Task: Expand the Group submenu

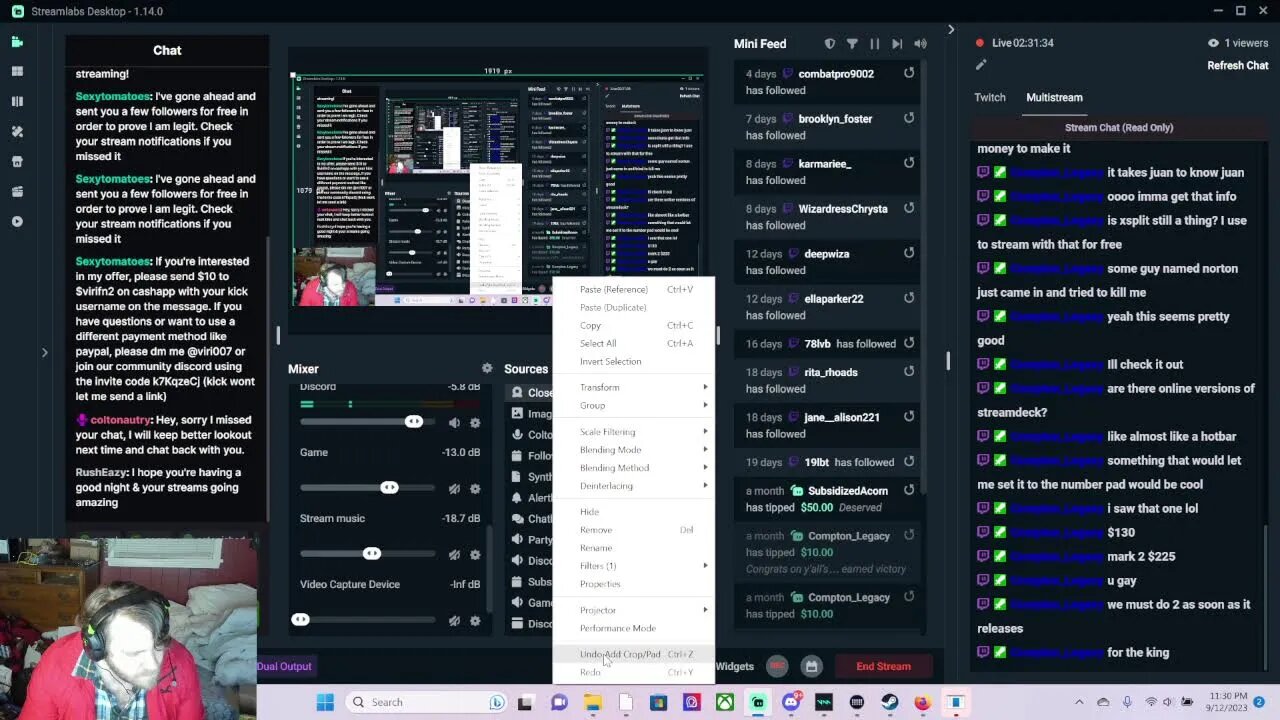Action: (x=634, y=405)
